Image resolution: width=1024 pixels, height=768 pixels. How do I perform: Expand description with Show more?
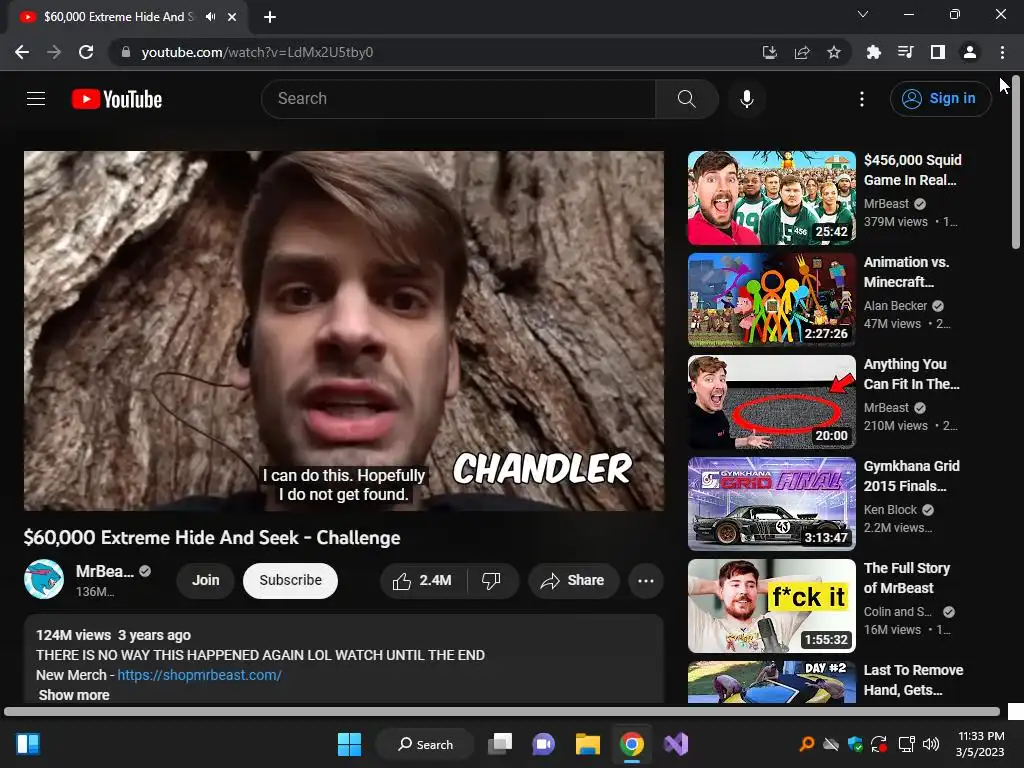coord(74,695)
